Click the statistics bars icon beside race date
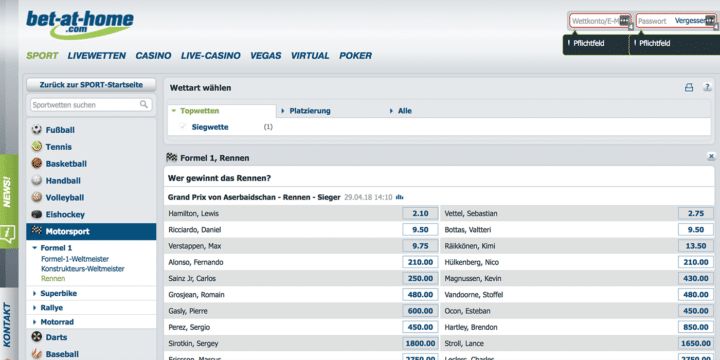720x360 pixels. pos(399,197)
